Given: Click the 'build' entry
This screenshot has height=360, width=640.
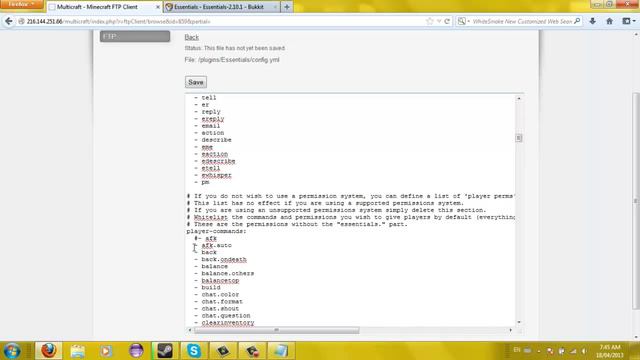Looking at the screenshot, I should tap(211, 288).
